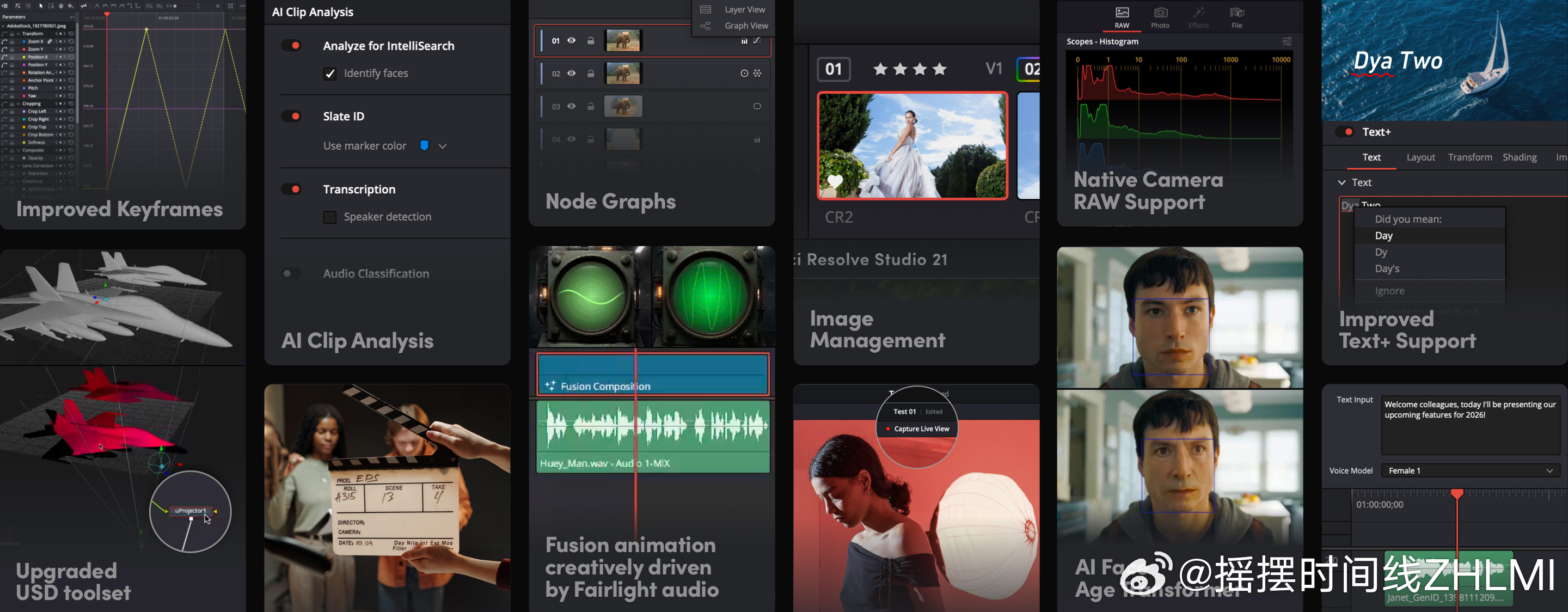
Task: Click the lock icon on Transform row
Action: pos(11,34)
